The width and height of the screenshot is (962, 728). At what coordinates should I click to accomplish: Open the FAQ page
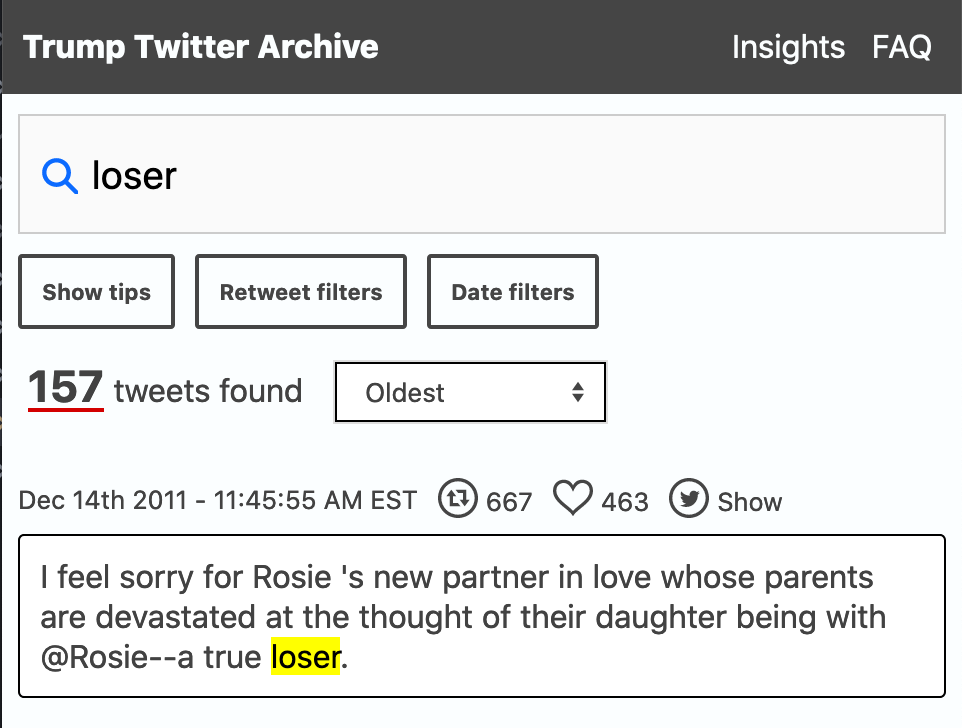click(902, 47)
